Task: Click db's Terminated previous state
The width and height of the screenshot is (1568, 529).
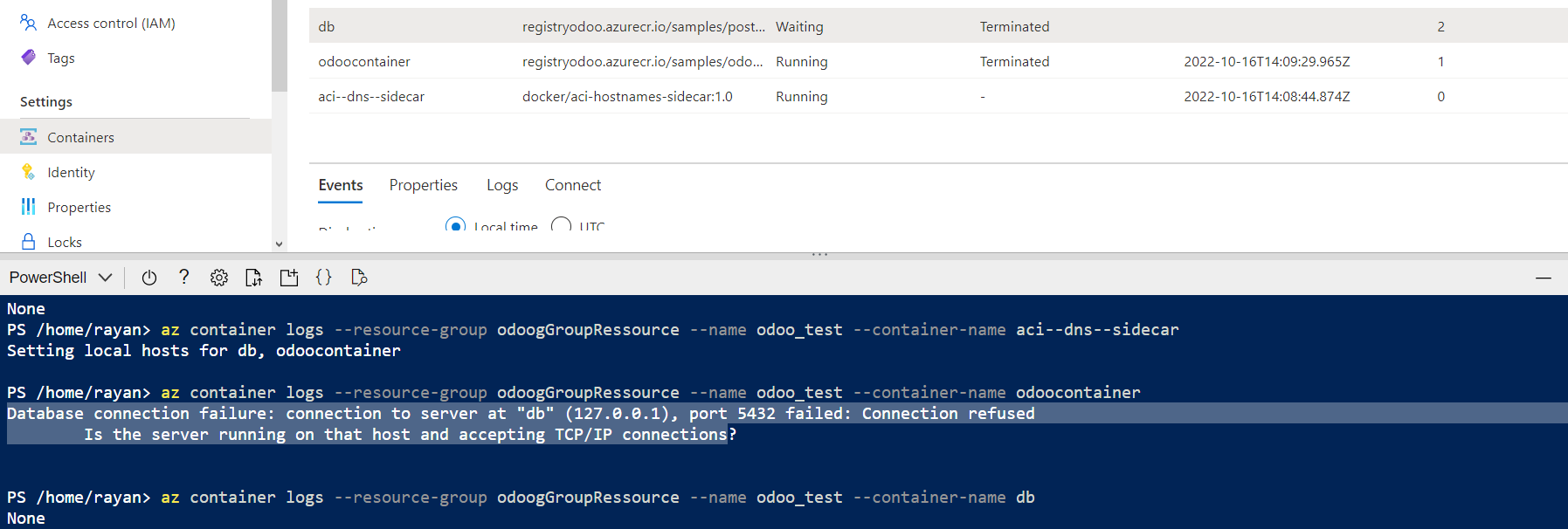Action: 1014,26
